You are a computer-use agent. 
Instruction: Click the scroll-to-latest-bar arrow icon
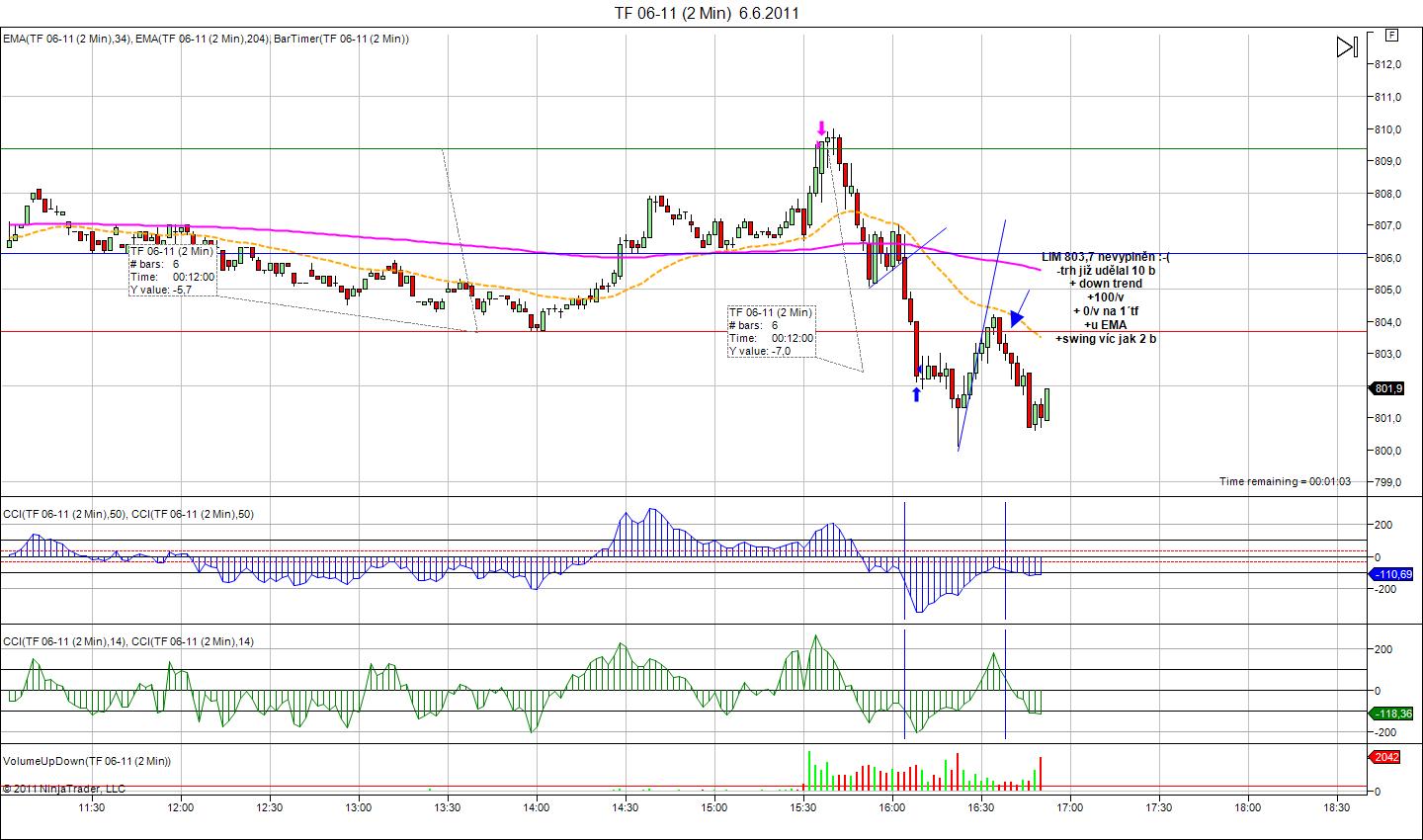pyautogui.click(x=1346, y=46)
